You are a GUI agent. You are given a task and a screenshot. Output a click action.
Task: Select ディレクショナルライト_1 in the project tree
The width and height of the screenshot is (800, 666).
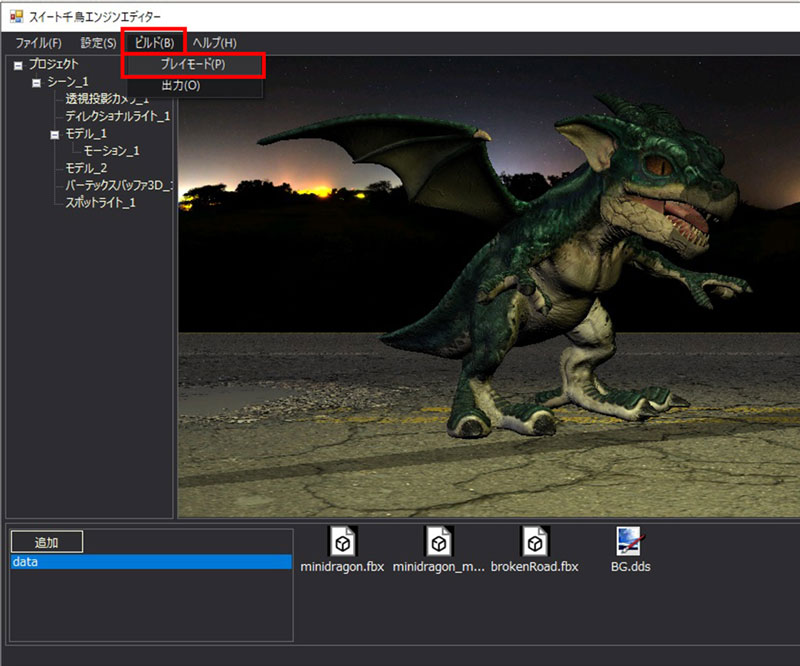click(x=117, y=116)
